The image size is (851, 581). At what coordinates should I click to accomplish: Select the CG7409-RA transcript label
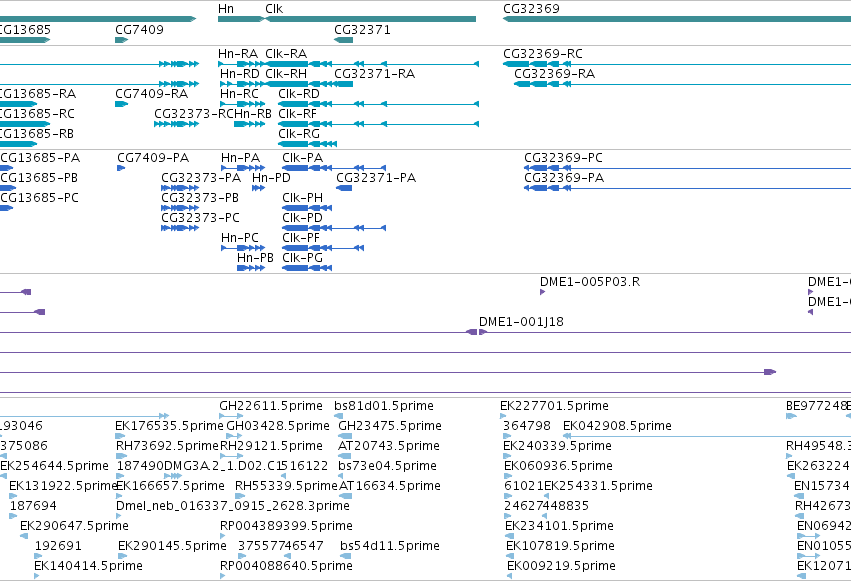click(151, 94)
